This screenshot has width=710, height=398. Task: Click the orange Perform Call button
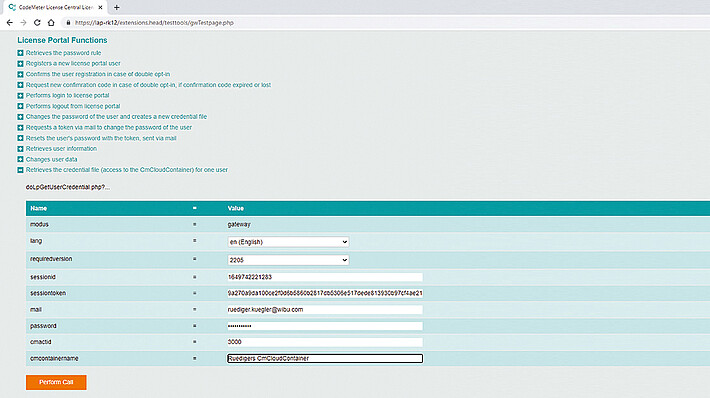pos(56,382)
